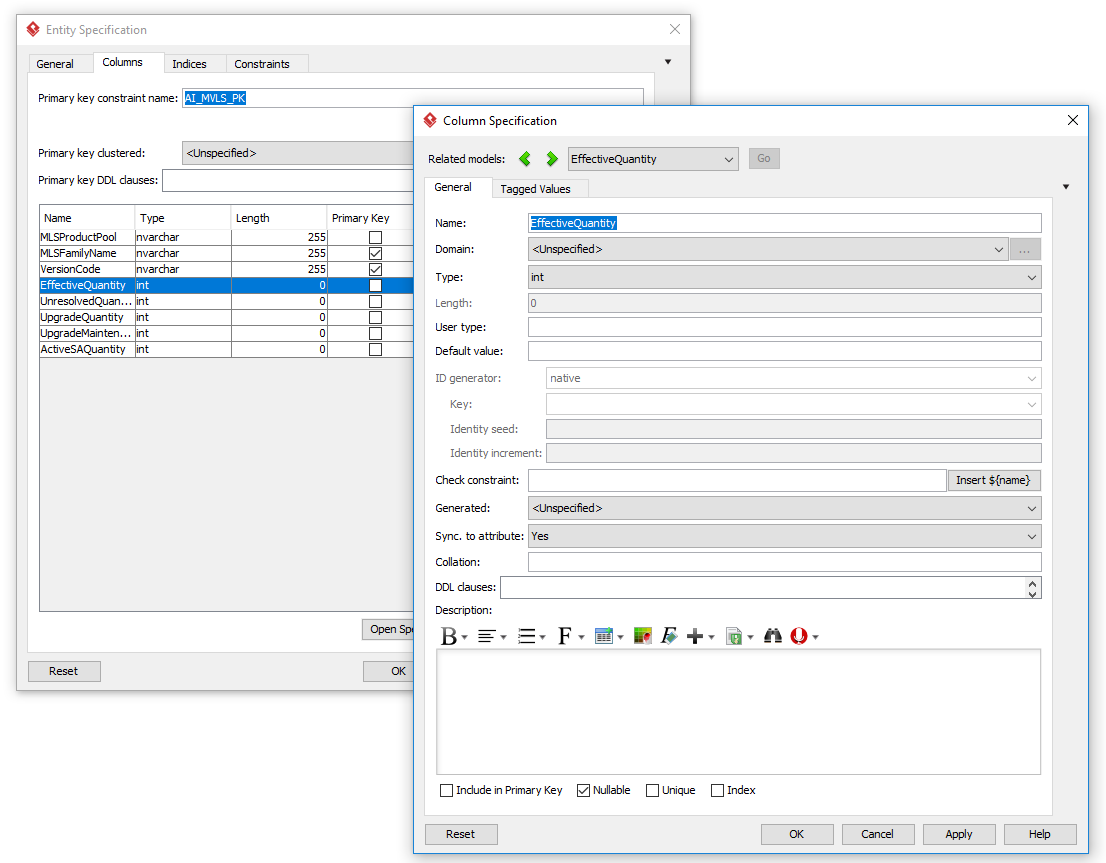Click the text alignment icon
This screenshot has width=1106, height=863.
pyautogui.click(x=486, y=636)
